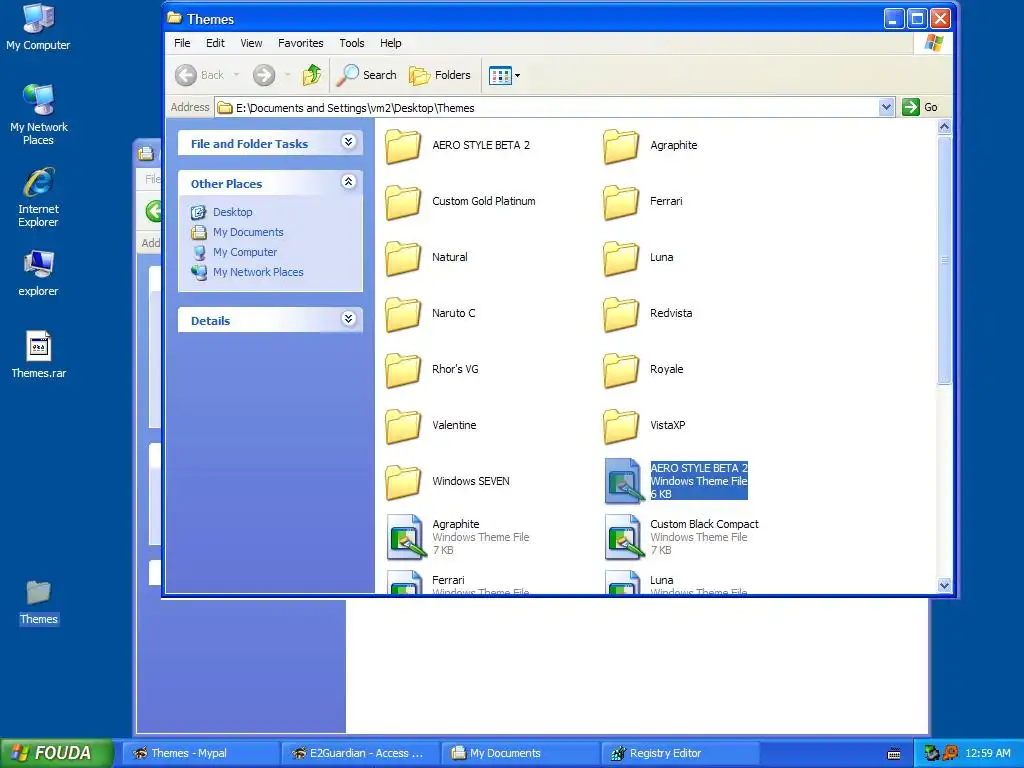Screen dimensions: 1024x768
Task: Open the Ferrari folder
Action: pos(643,201)
